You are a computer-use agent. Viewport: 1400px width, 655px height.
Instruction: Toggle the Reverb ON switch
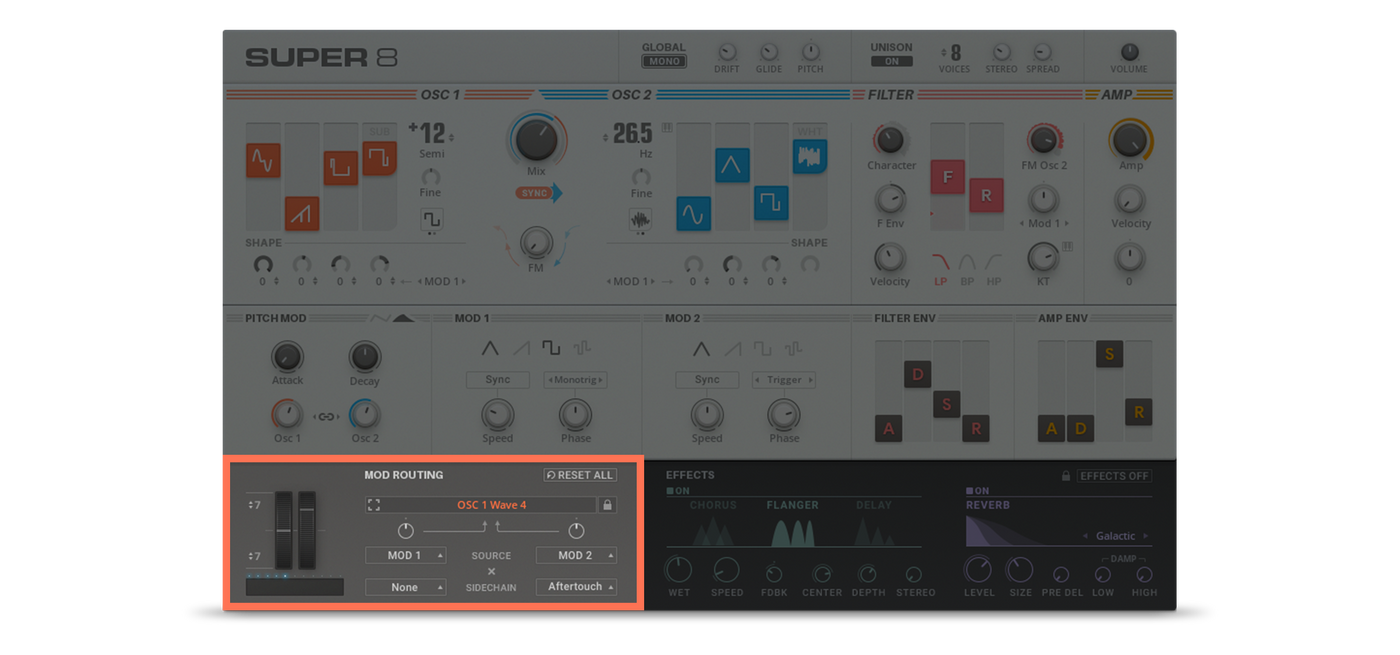[x=978, y=491]
